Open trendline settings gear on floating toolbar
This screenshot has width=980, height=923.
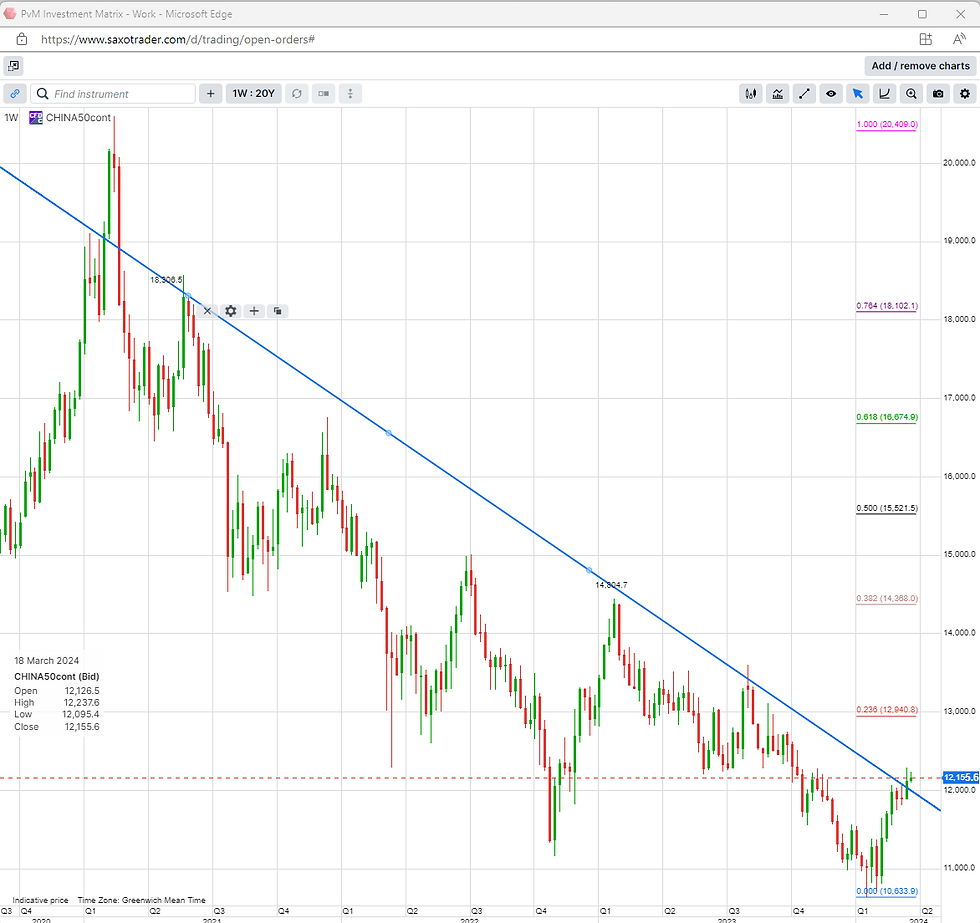231,311
